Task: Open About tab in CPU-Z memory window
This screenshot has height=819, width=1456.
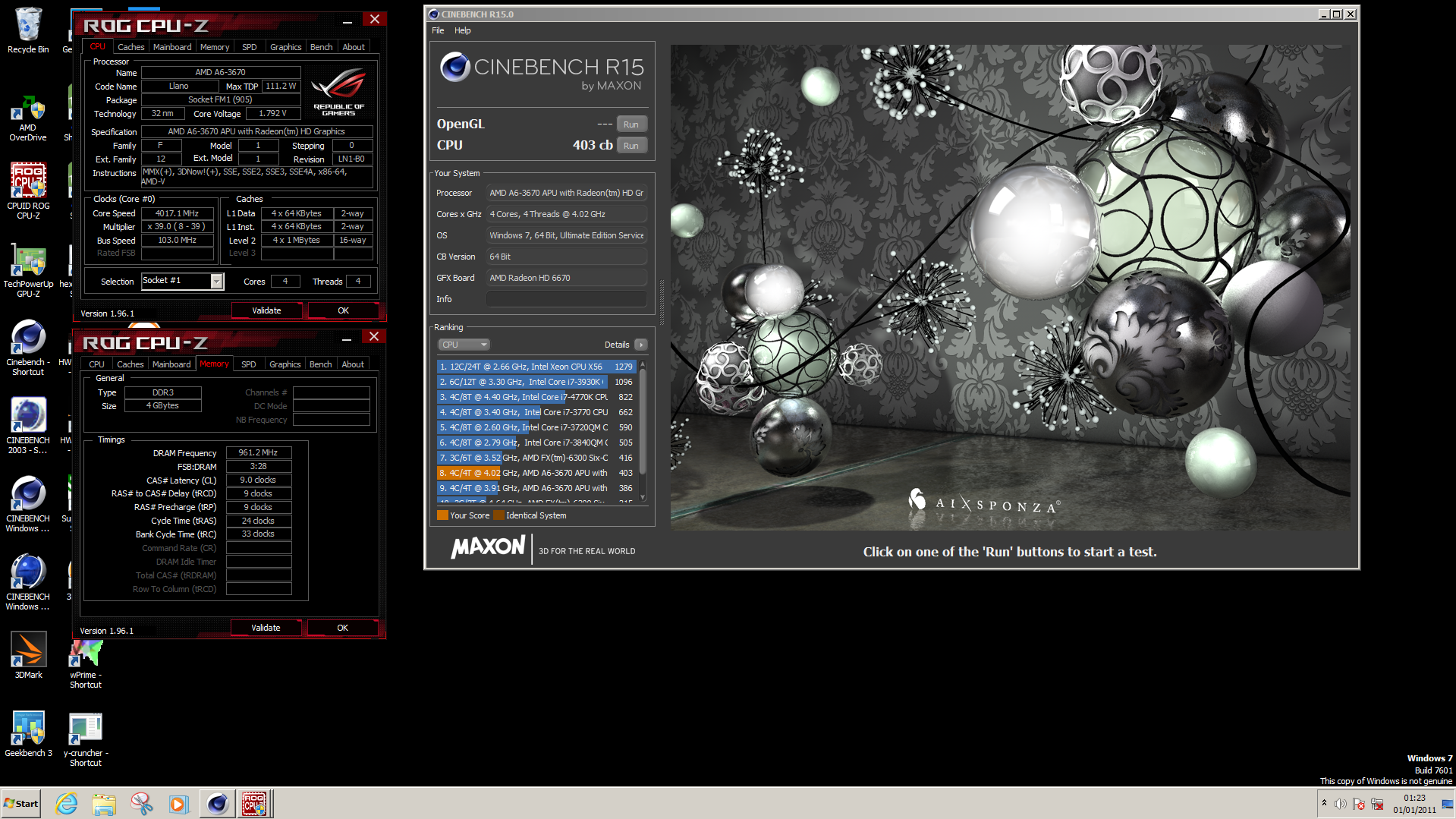Action: 352,364
